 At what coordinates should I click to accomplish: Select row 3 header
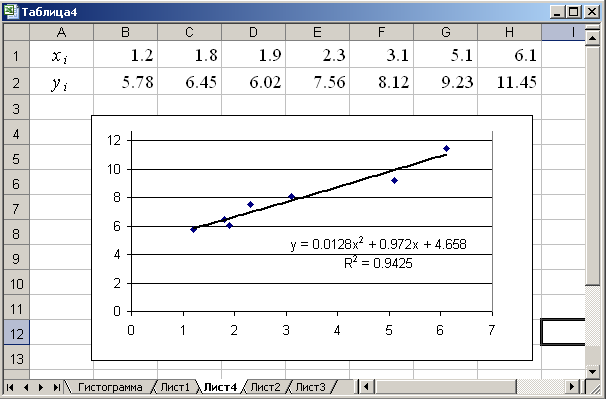16,108
